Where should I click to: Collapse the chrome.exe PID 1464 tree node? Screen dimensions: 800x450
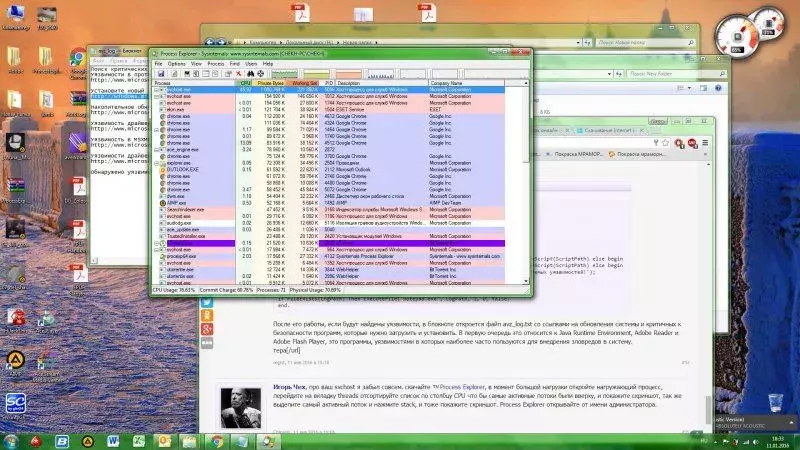coord(157,130)
